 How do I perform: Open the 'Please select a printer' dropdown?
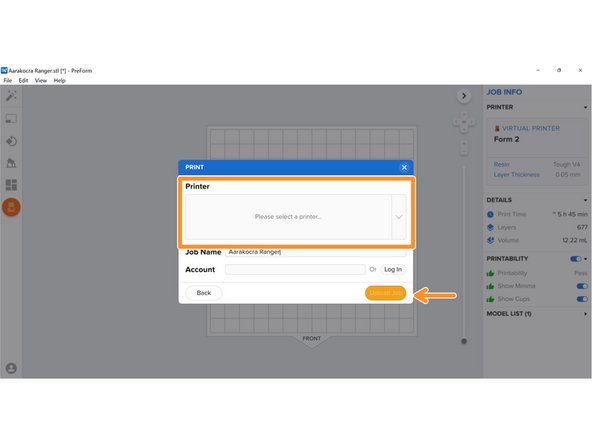[x=296, y=217]
